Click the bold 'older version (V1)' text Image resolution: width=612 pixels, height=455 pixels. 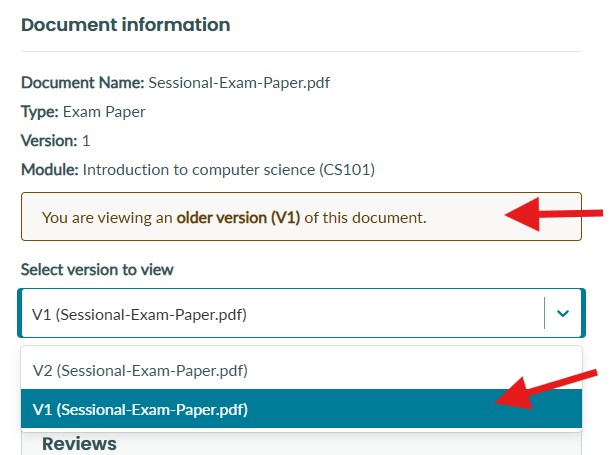click(x=238, y=217)
